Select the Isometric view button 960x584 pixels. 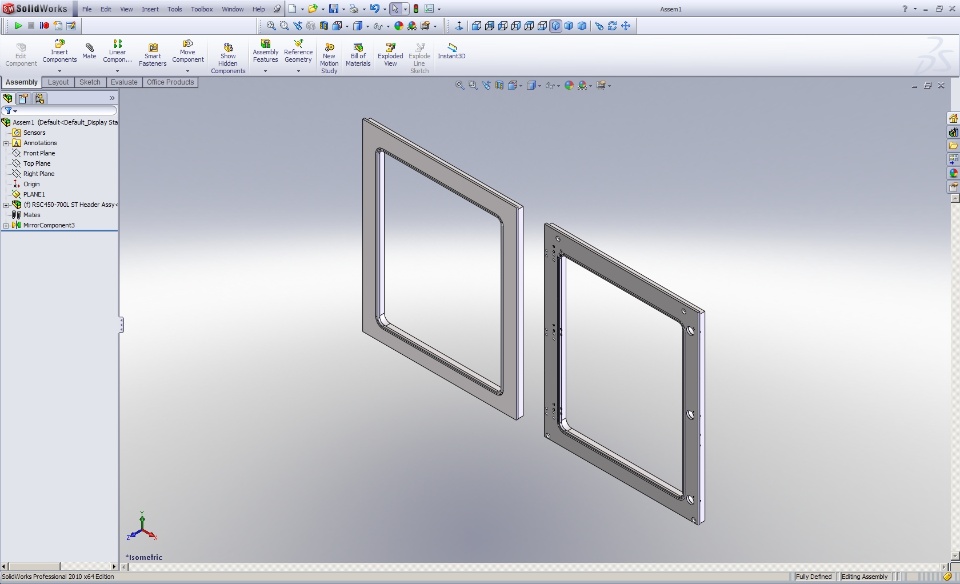(555, 26)
